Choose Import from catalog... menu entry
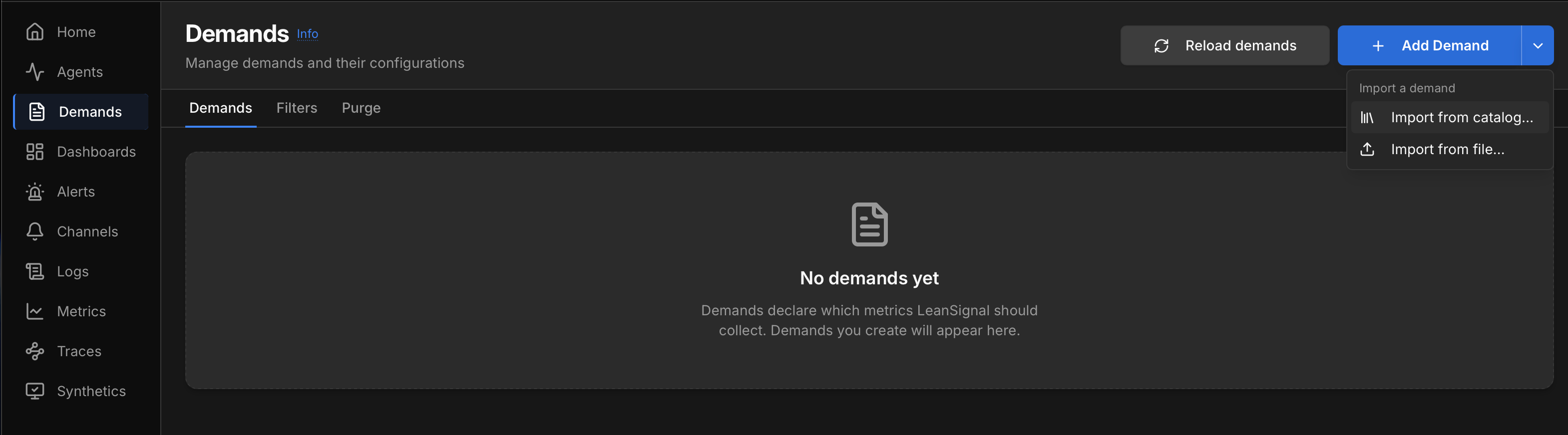 [x=1450, y=117]
